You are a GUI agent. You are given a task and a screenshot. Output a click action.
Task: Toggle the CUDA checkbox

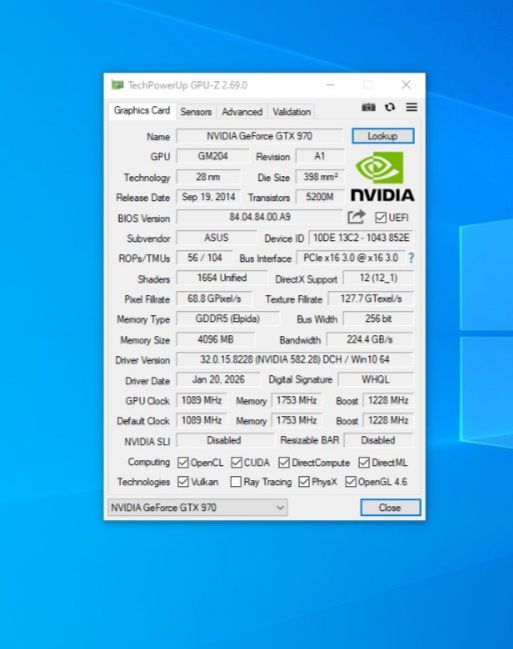[236, 463]
